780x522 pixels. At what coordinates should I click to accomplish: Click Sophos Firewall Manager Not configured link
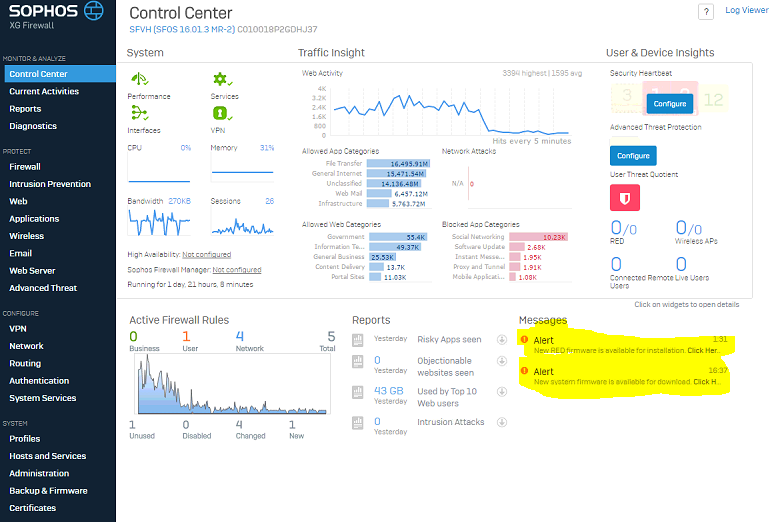(237, 270)
